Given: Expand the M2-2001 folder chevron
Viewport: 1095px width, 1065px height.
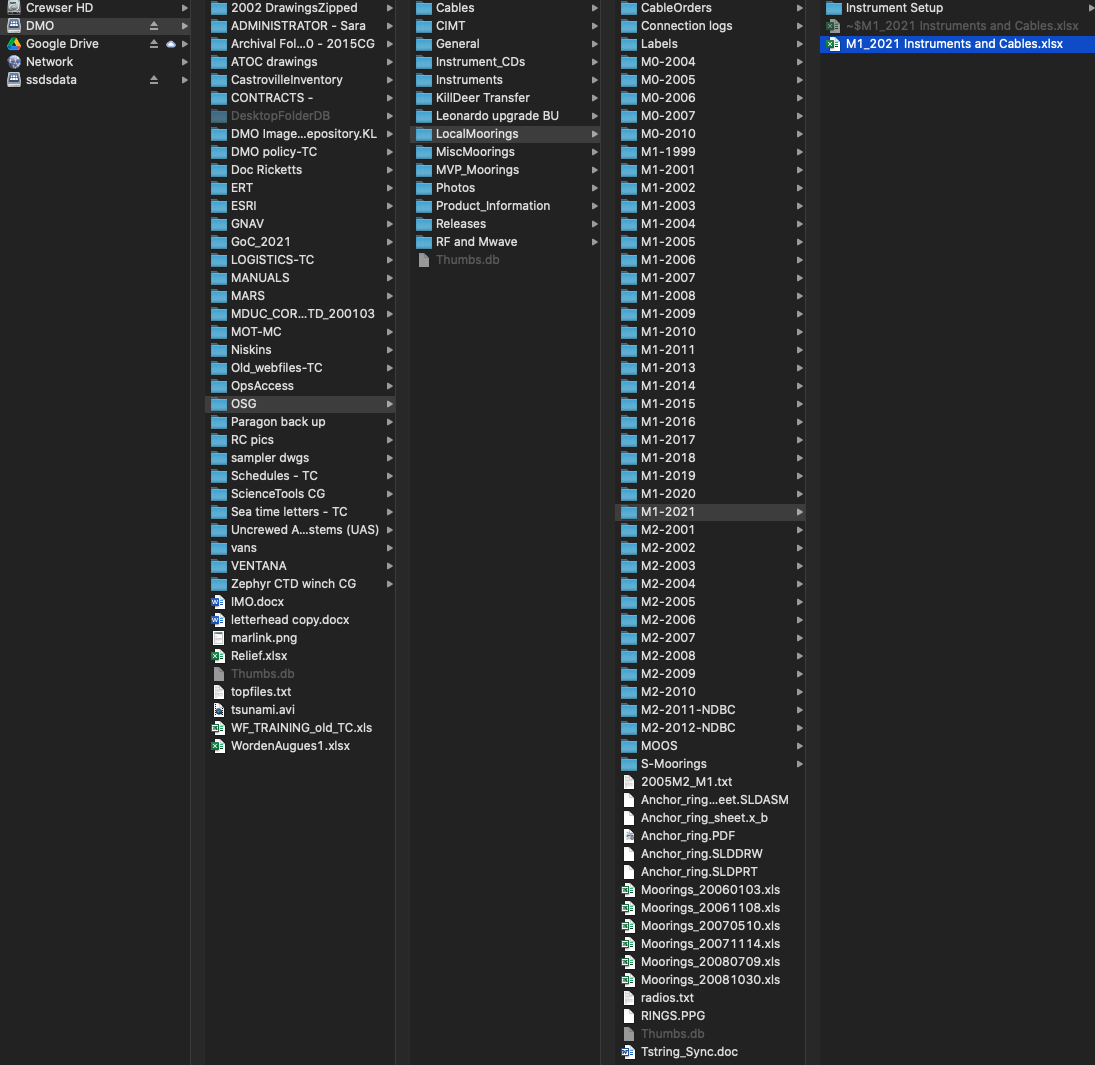Looking at the screenshot, I should (x=799, y=530).
